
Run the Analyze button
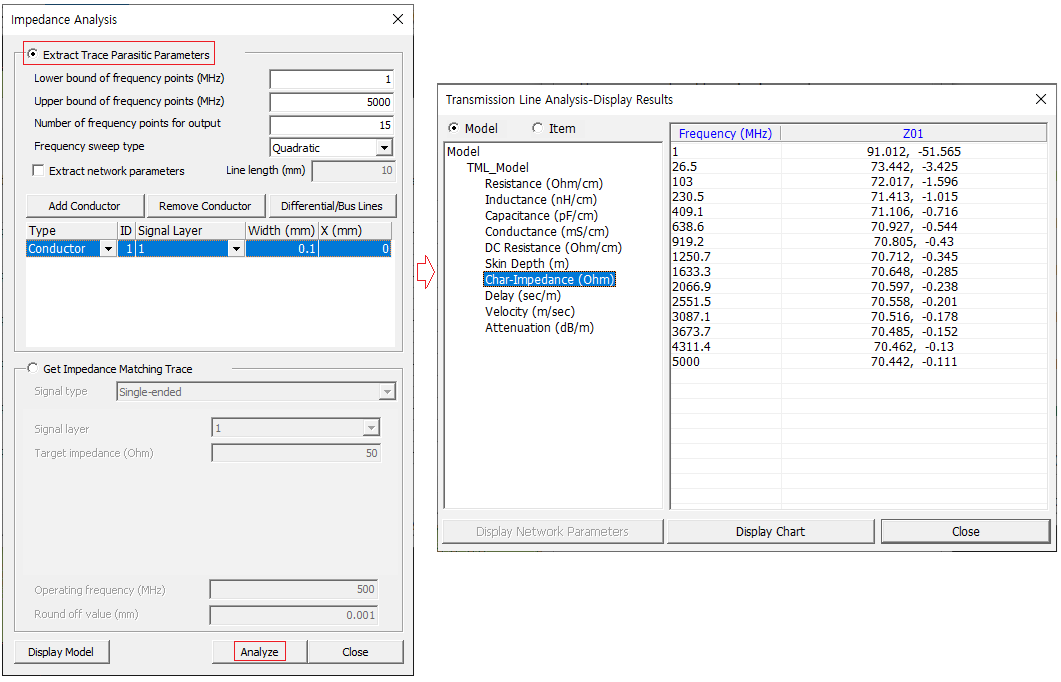259,652
